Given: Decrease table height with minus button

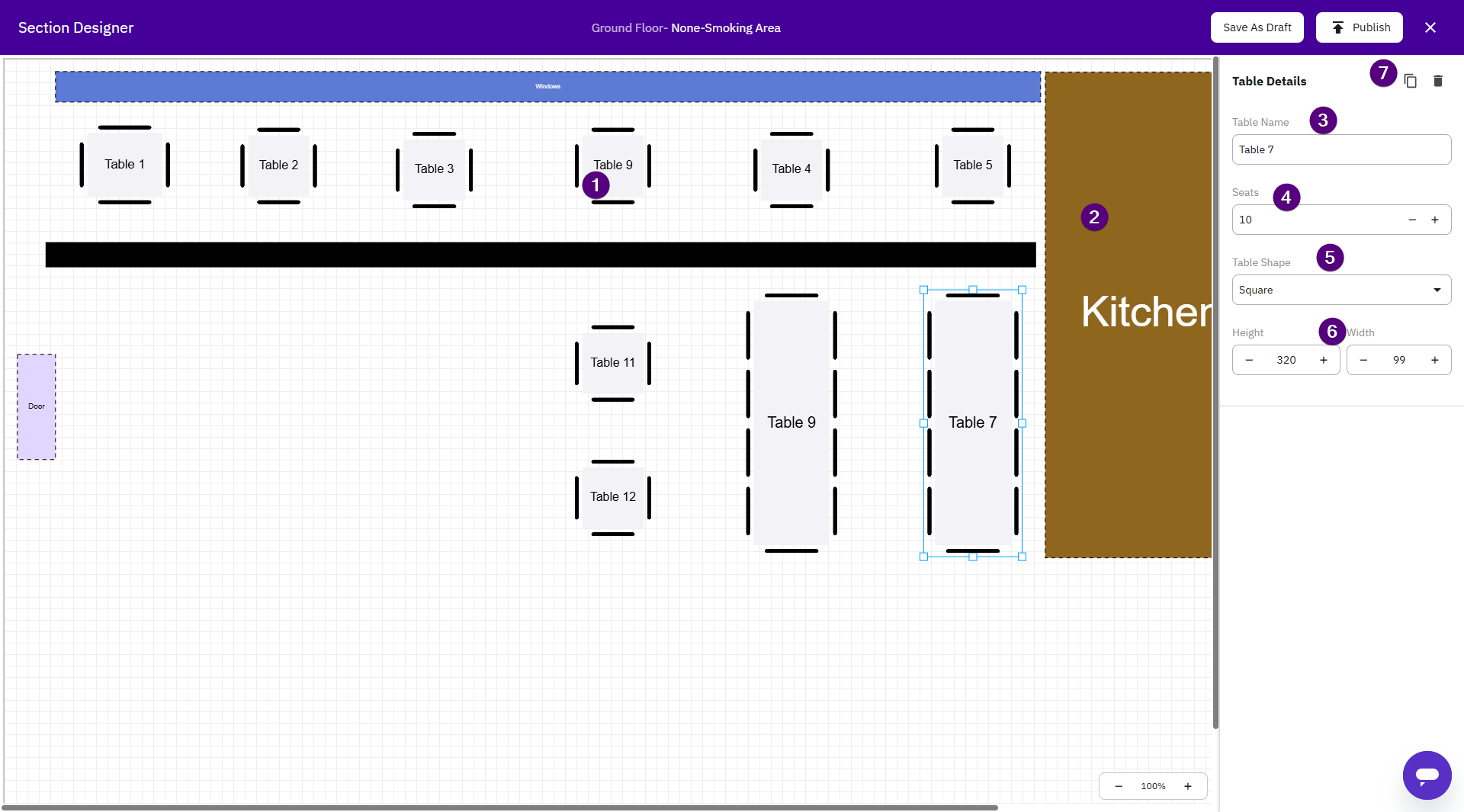Looking at the screenshot, I should (x=1249, y=360).
